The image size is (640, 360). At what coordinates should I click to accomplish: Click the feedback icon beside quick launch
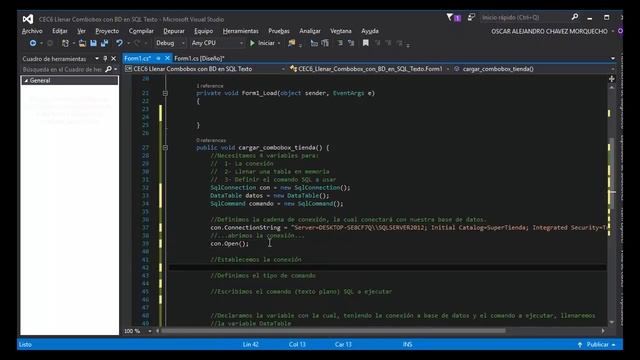tap(471, 17)
